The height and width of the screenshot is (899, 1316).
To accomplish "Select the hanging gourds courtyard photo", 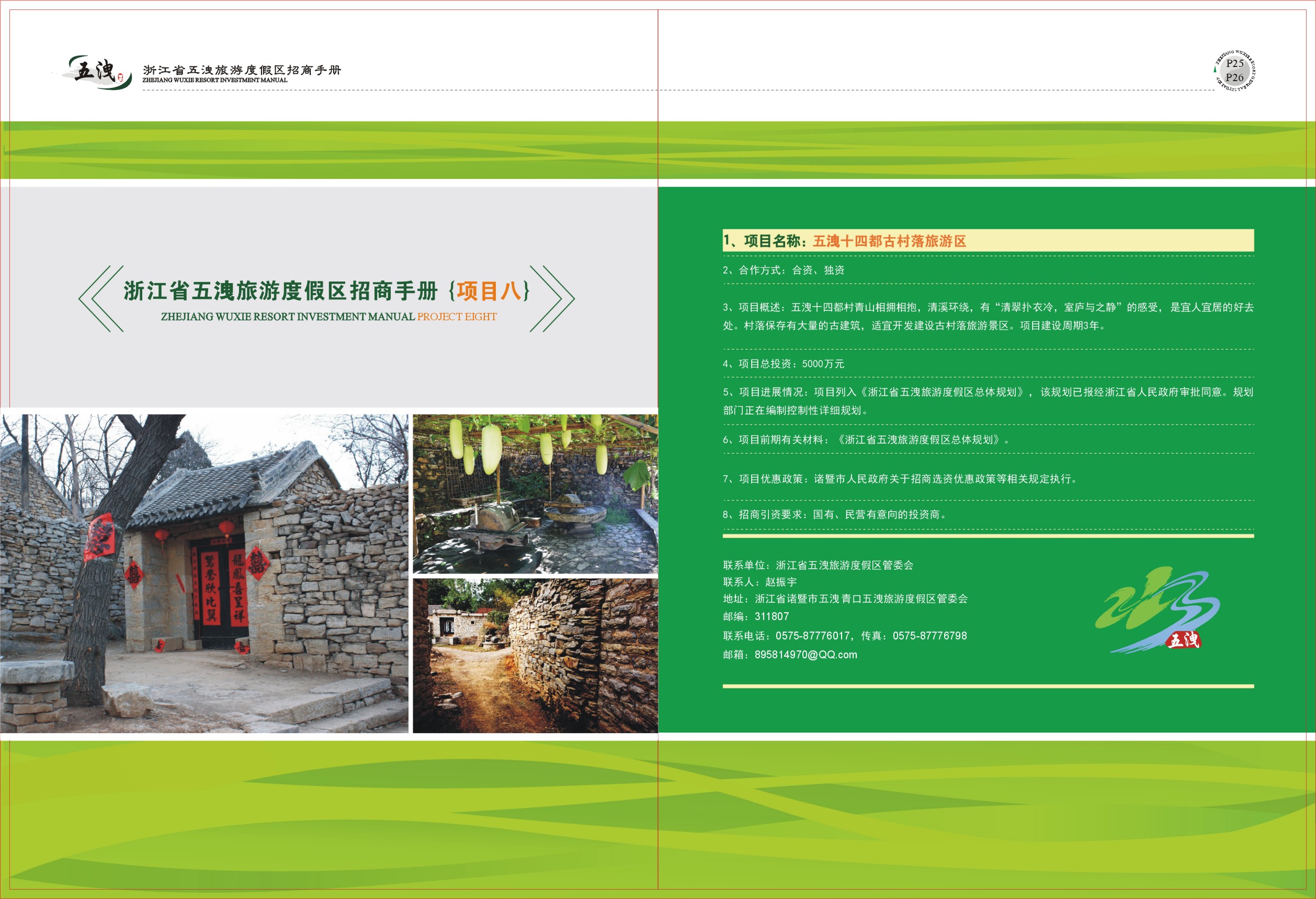I will pos(535,493).
